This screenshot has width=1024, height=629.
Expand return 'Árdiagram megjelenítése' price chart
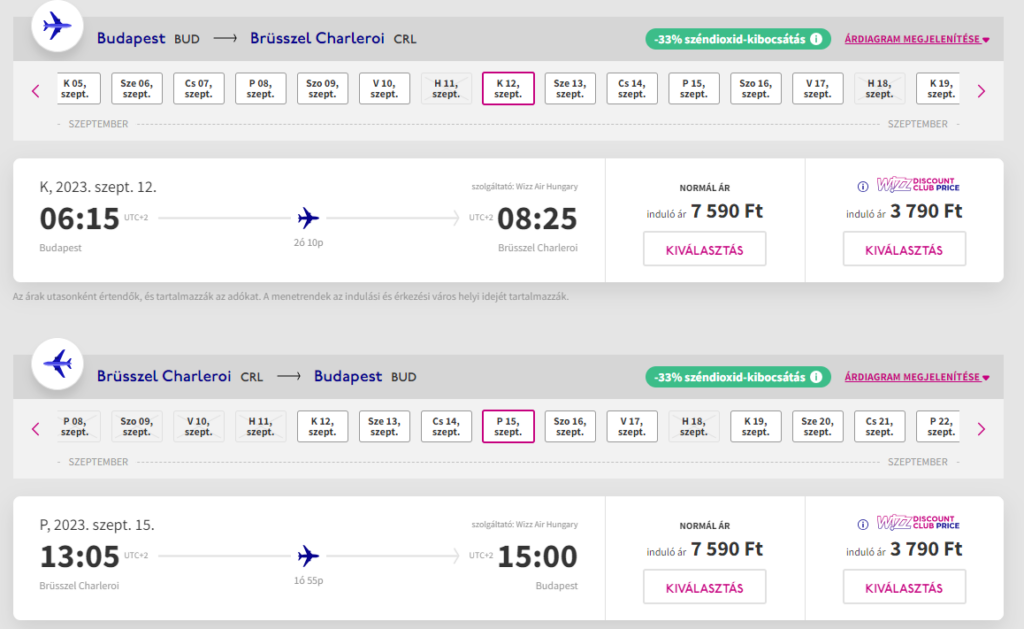point(916,377)
